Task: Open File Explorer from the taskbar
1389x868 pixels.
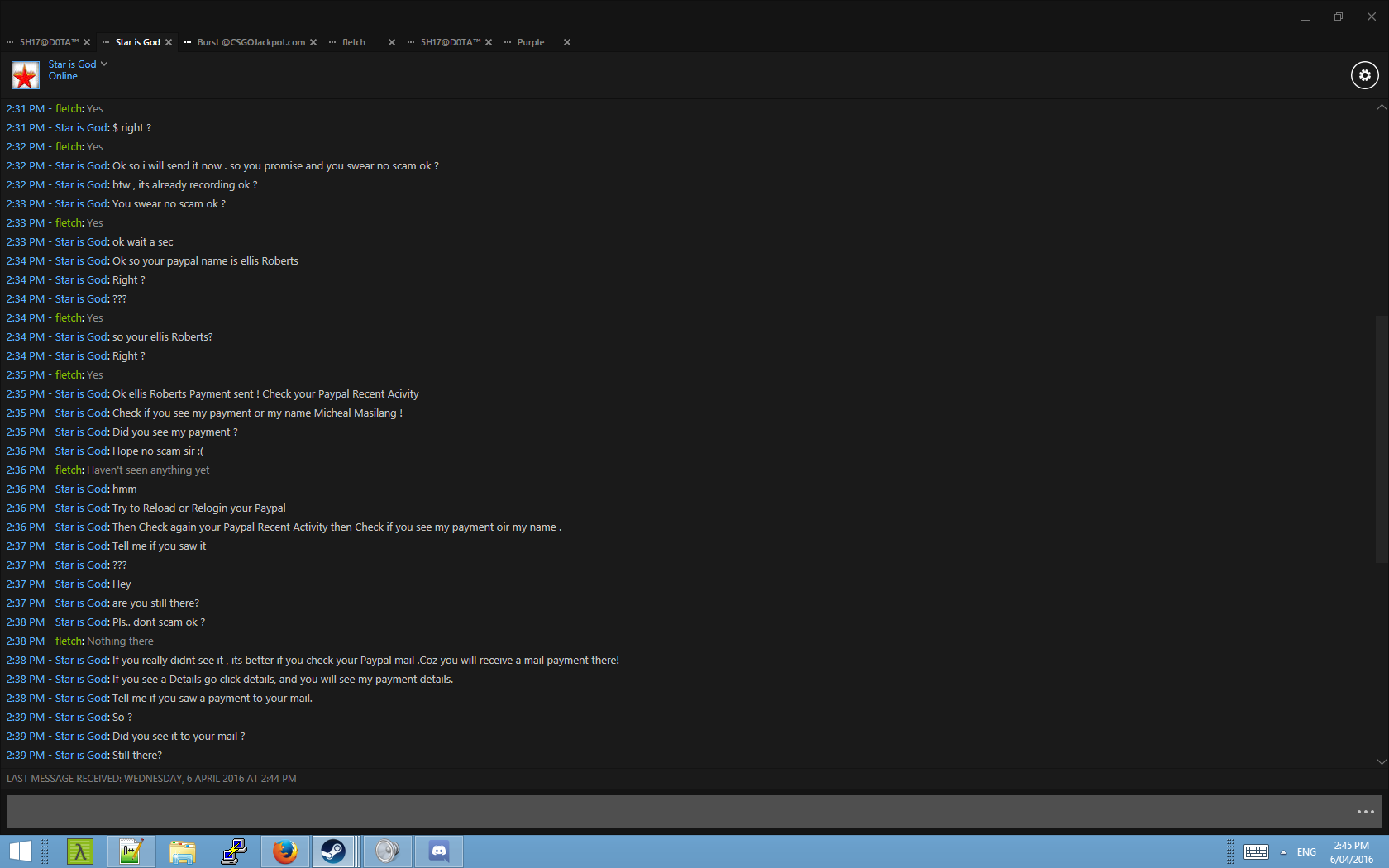Action: (x=183, y=851)
